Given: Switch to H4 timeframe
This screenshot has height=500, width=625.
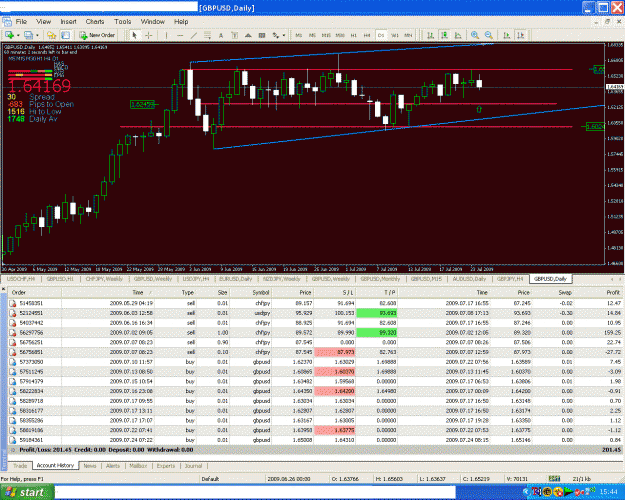Looking at the screenshot, I should point(367,35).
